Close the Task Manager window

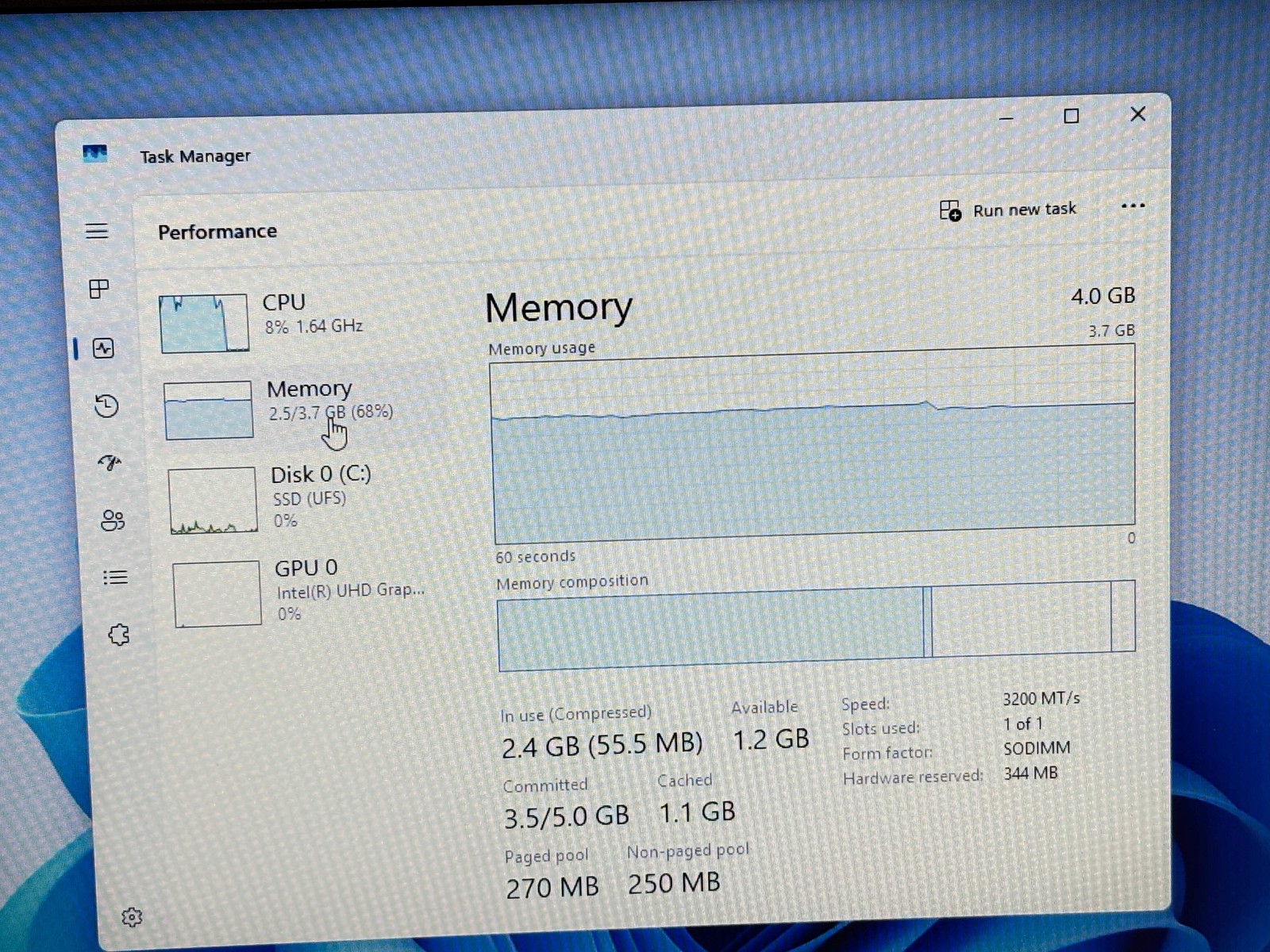pyautogui.click(x=1137, y=114)
